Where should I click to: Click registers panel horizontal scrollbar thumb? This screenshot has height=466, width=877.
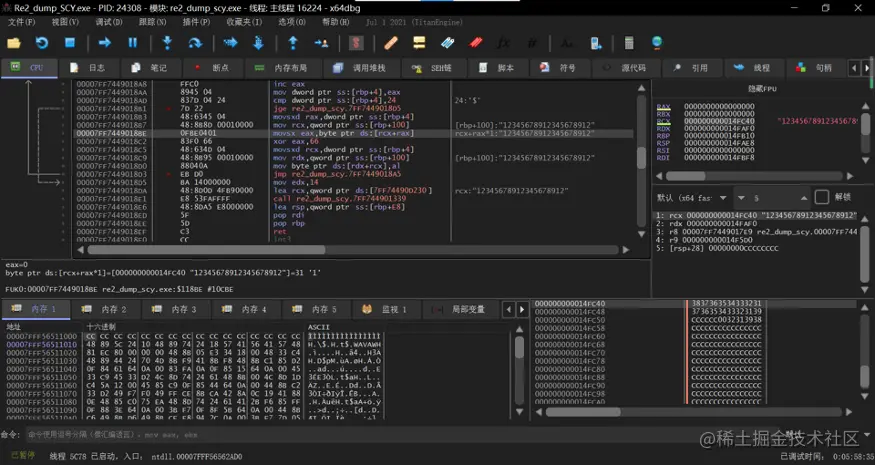click(x=685, y=176)
